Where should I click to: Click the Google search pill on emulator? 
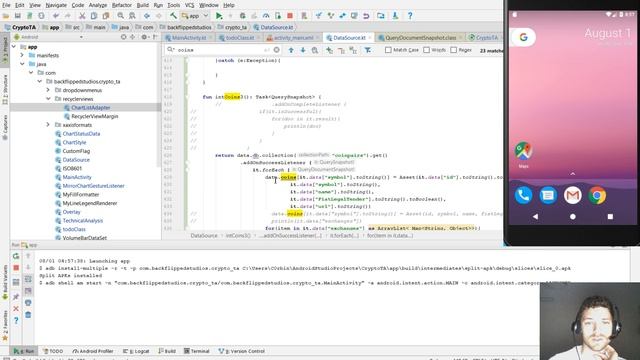(x=523, y=37)
